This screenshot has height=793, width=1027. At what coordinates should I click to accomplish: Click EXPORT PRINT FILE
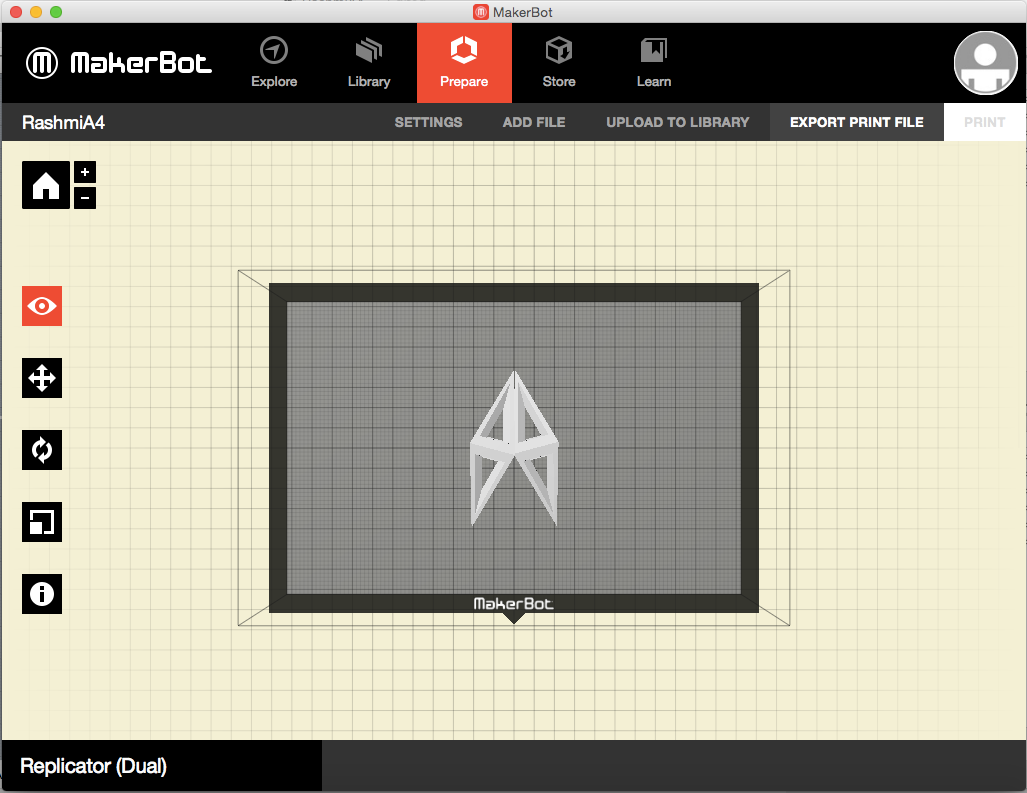tap(857, 122)
